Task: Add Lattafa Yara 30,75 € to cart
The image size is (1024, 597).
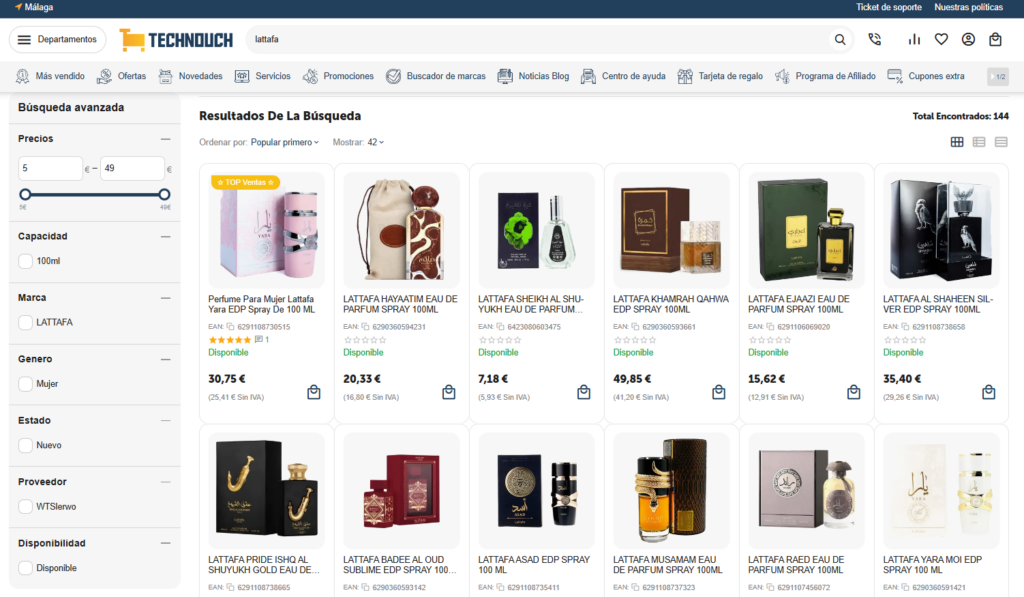Action: coord(314,392)
